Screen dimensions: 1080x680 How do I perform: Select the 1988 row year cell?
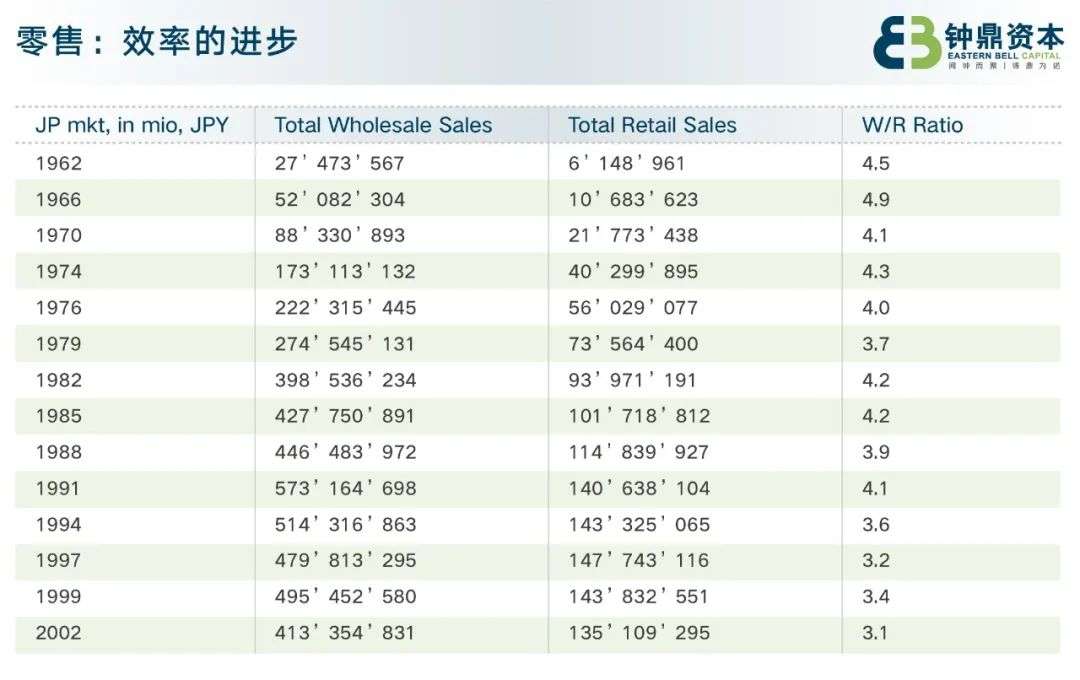(58, 452)
